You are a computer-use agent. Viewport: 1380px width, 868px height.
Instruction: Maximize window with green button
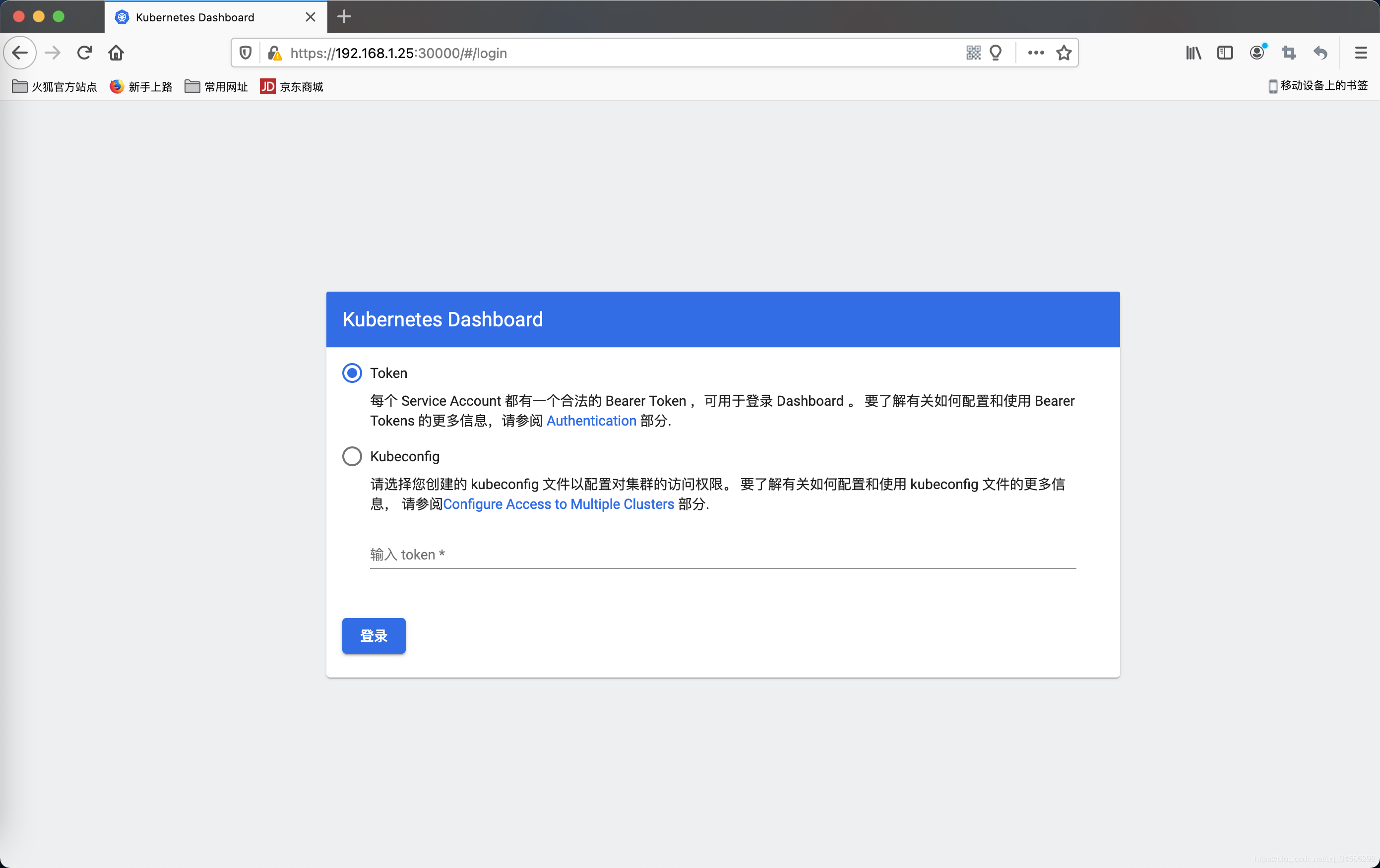(59, 16)
